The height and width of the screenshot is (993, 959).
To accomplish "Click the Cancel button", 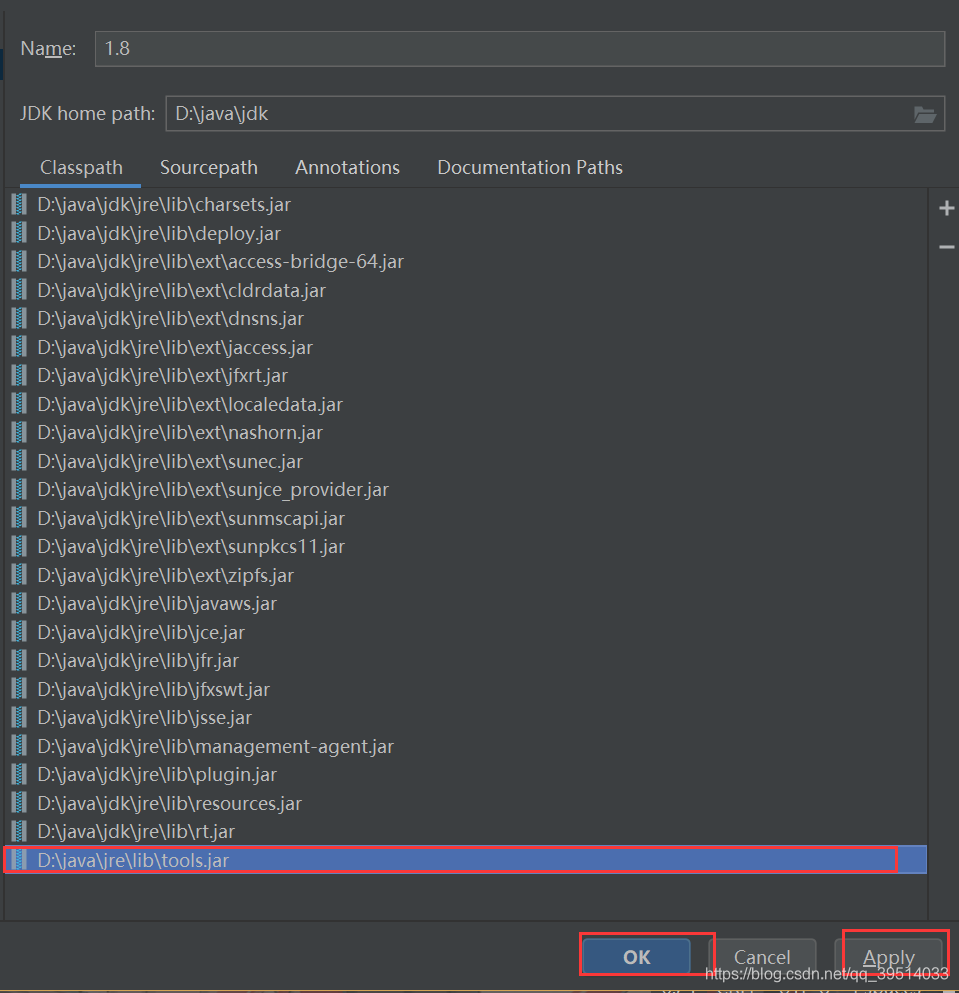I will click(764, 956).
